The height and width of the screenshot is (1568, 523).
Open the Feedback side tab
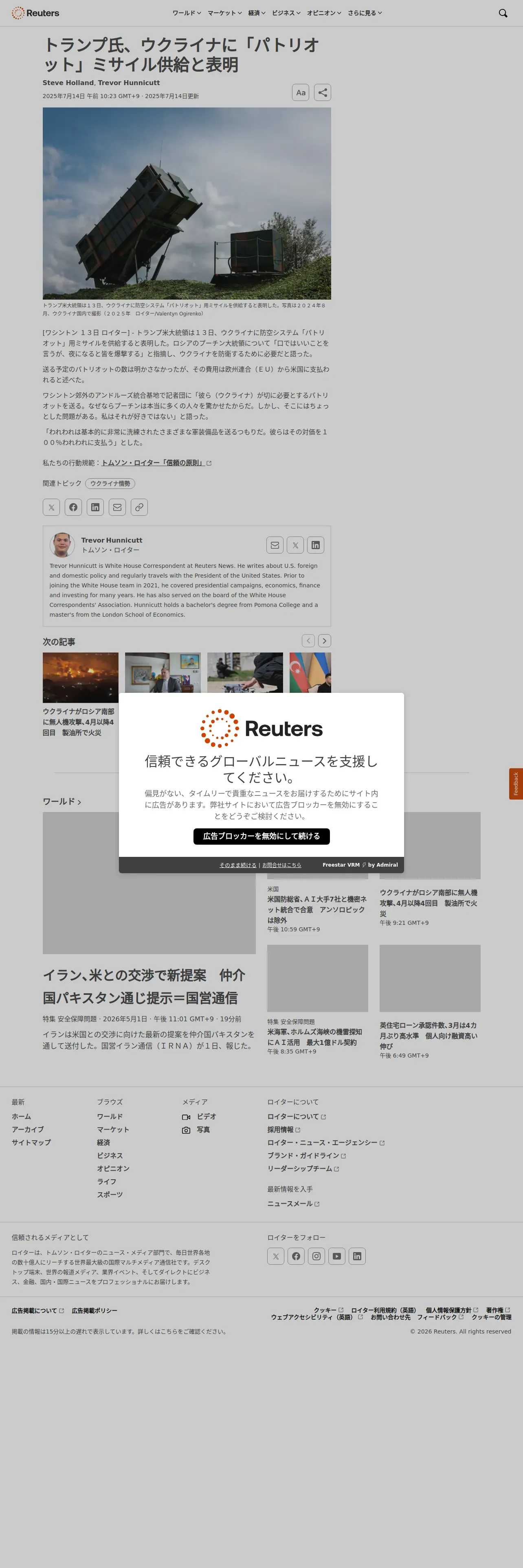[x=516, y=784]
